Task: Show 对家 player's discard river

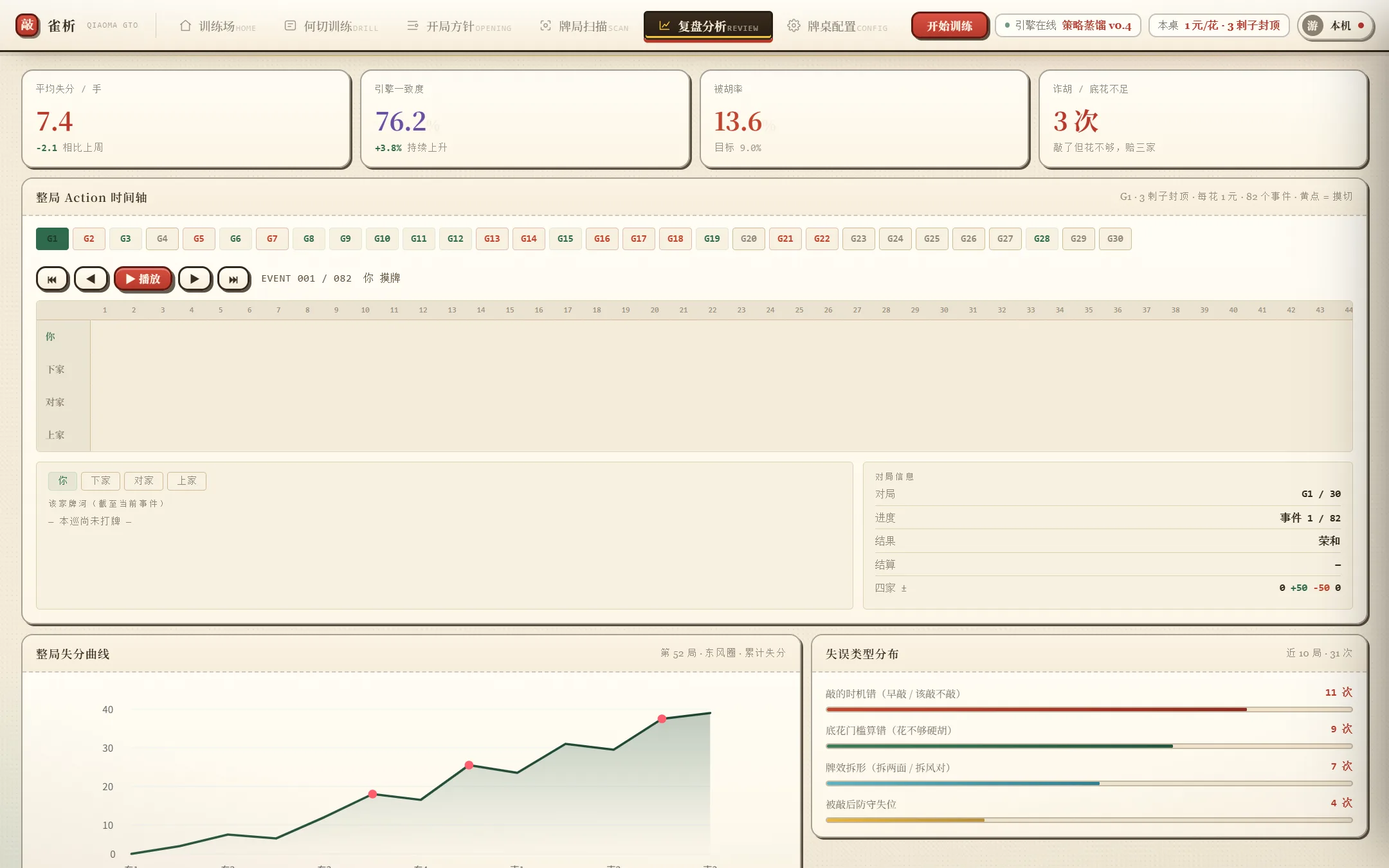Action: 143,481
